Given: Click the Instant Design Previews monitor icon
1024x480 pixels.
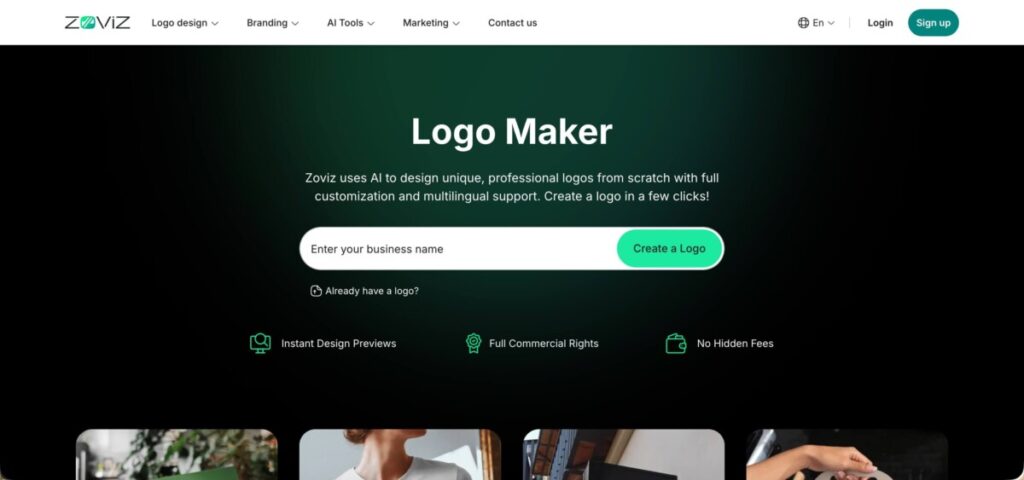Looking at the screenshot, I should [x=260, y=343].
